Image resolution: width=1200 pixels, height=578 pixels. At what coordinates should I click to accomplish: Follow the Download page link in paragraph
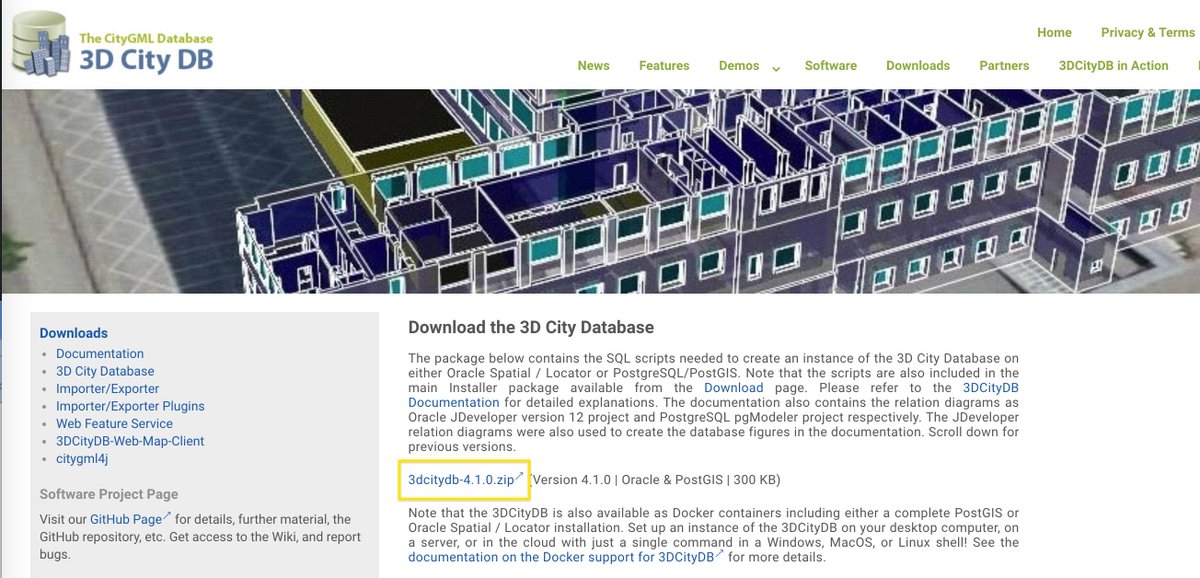pos(734,388)
